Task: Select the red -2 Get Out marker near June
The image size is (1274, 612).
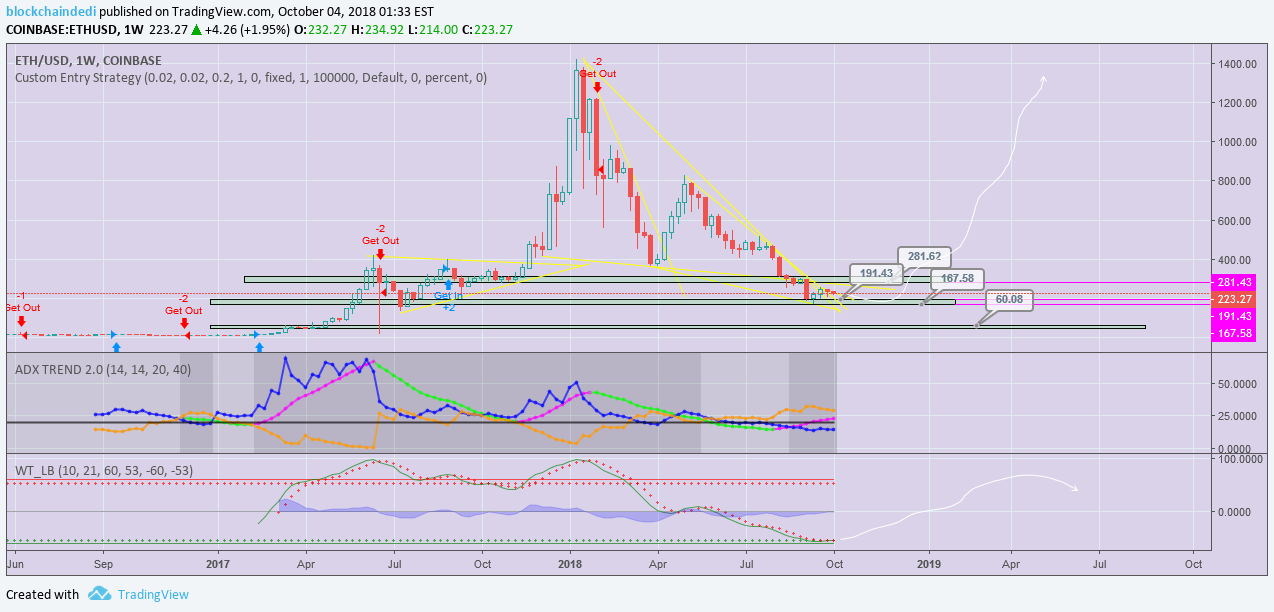Action: 379,253
